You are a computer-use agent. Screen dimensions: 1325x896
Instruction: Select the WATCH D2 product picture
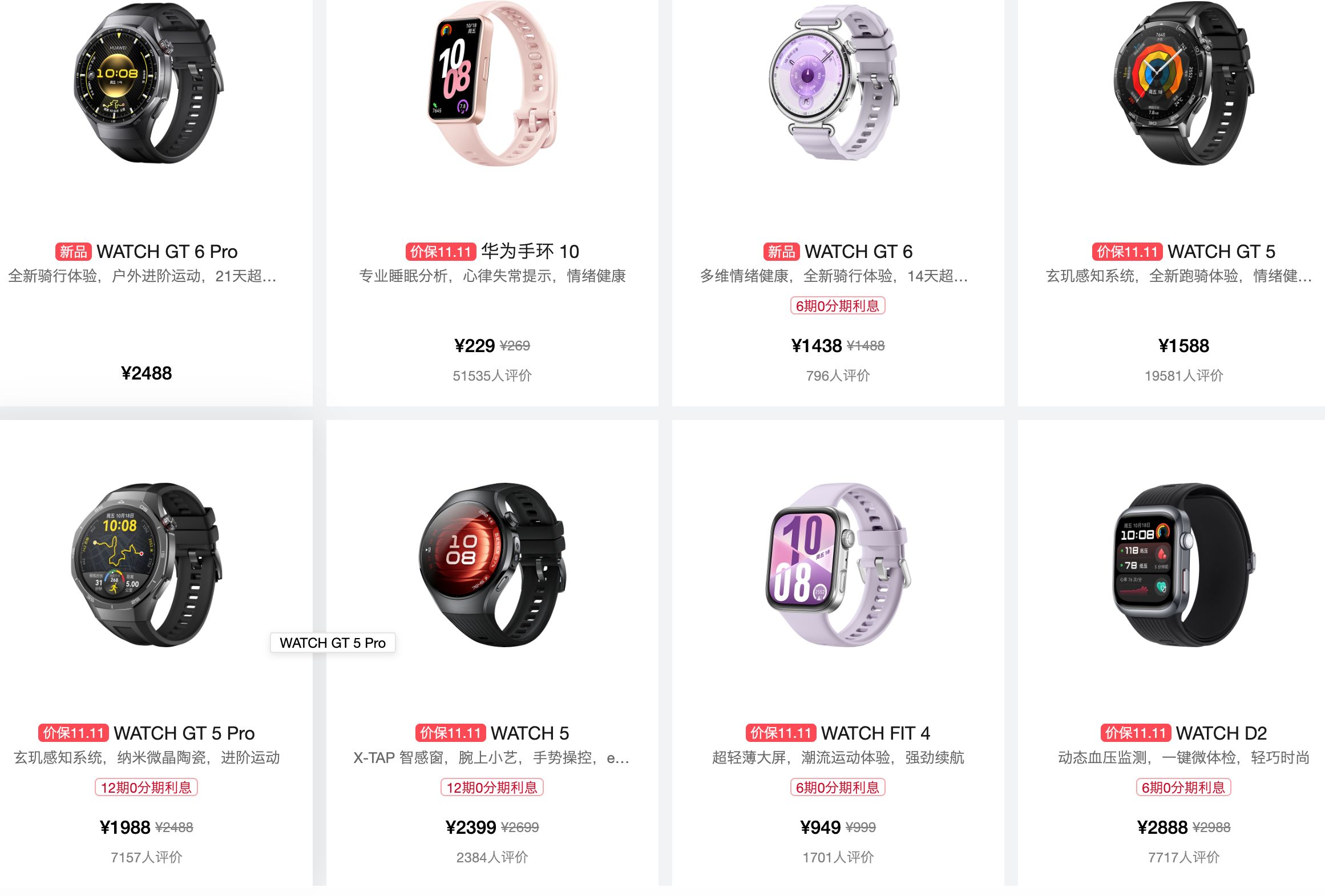[x=1183, y=565]
